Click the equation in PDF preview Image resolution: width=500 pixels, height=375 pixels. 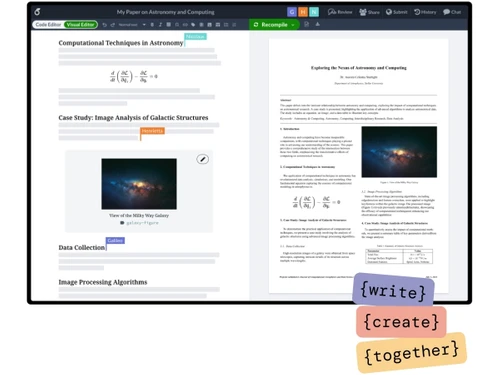point(316,202)
